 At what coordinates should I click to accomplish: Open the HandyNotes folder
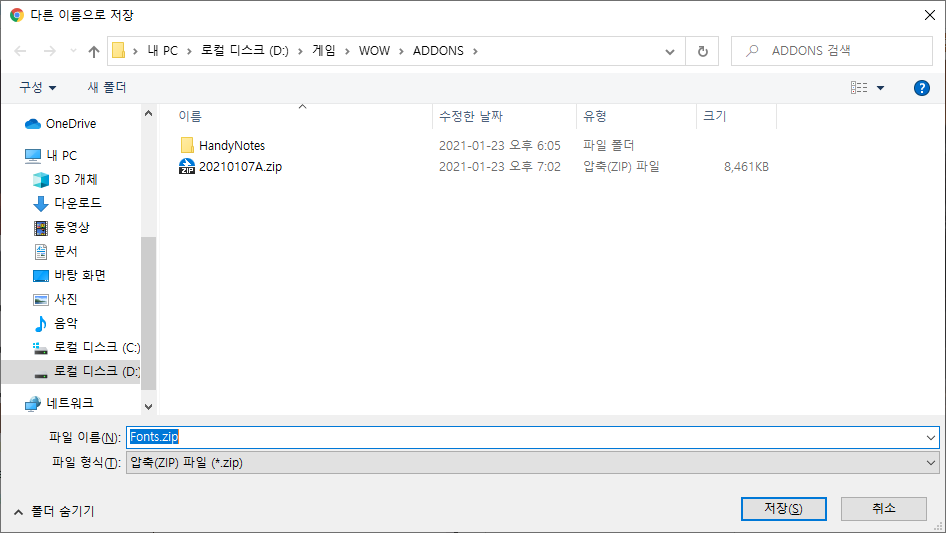coord(231,146)
